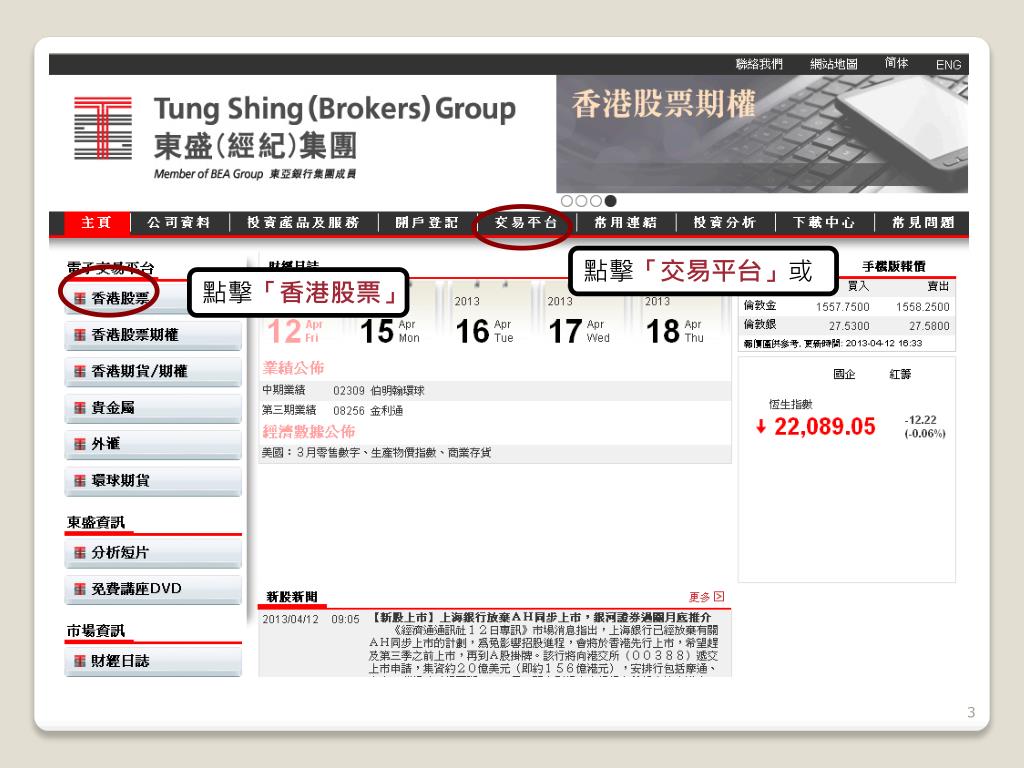Click 香港期貨/期權 sidebar button
Image resolution: width=1024 pixels, height=768 pixels.
click(x=153, y=372)
